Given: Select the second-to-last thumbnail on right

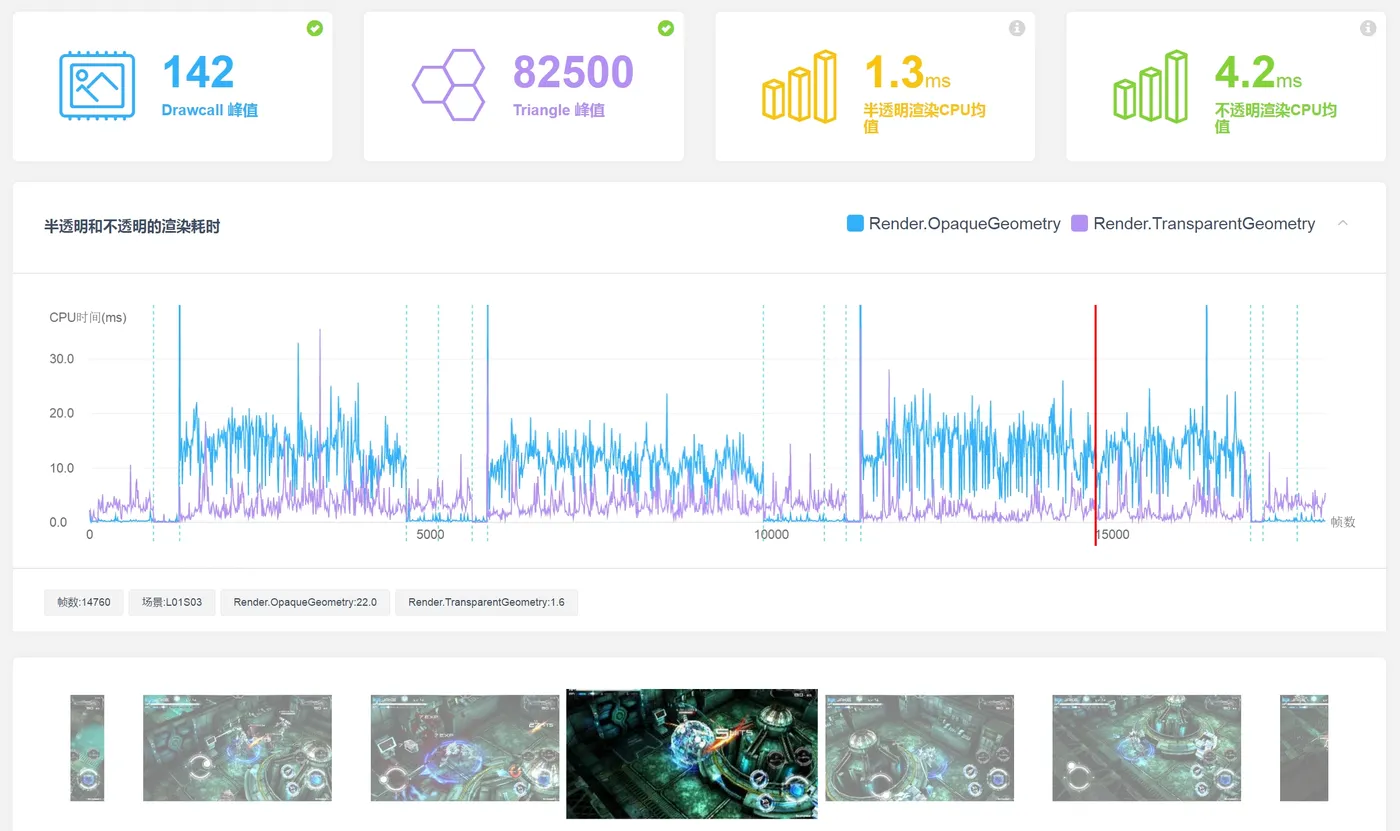Looking at the screenshot, I should (x=1147, y=748).
